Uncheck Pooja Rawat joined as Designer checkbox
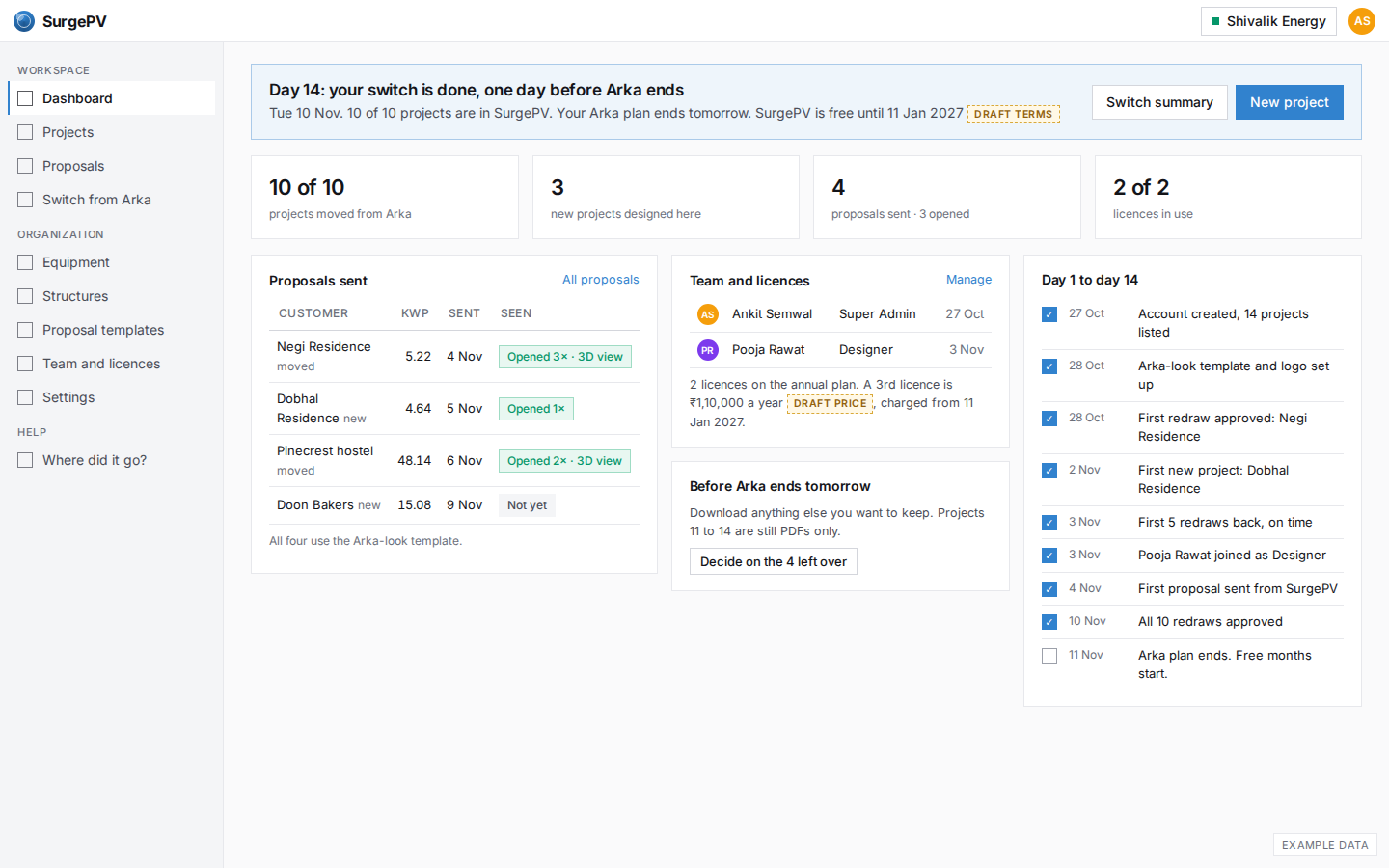Viewport: 1389px width, 868px height. [1049, 556]
